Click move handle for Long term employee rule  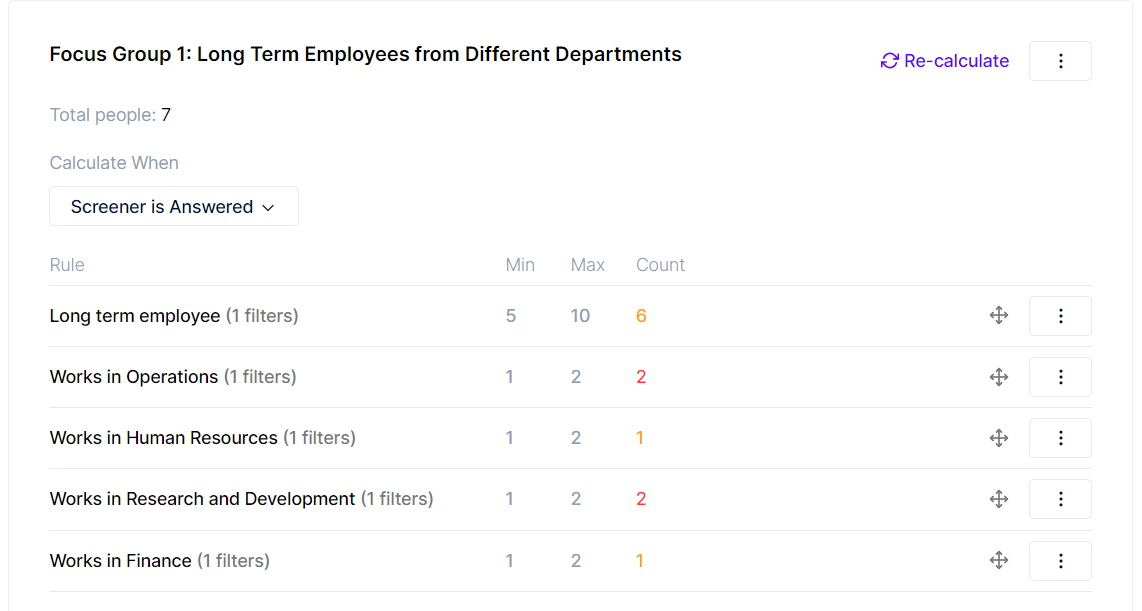998,316
